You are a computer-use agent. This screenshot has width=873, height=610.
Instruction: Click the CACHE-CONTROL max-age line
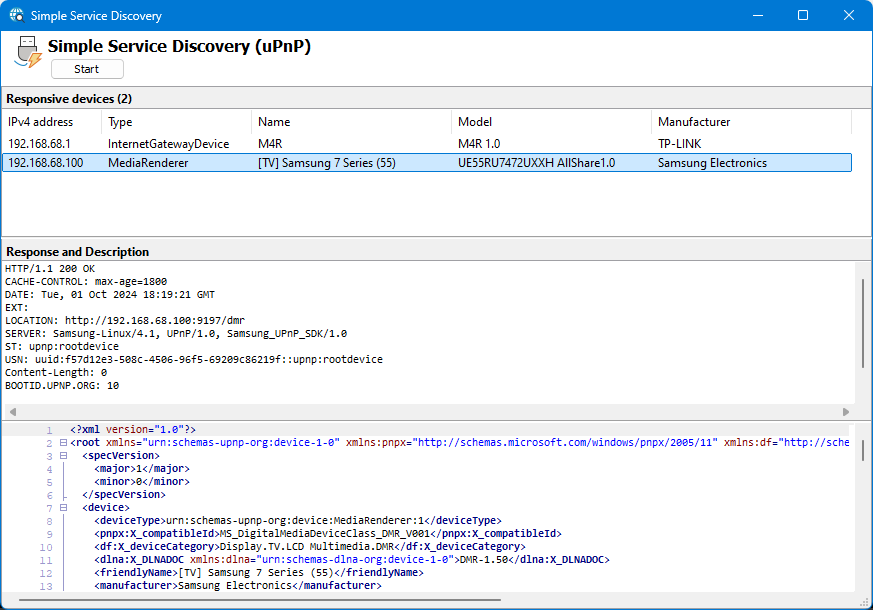pos(86,282)
